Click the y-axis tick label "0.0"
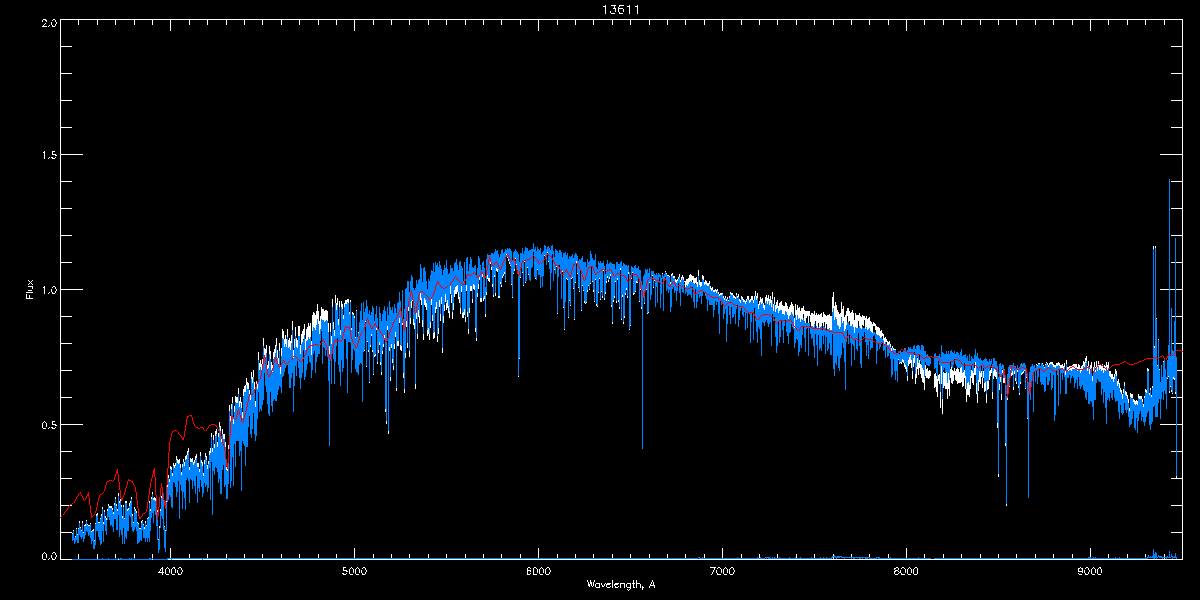Viewport: 1200px width, 600px height. point(49,556)
